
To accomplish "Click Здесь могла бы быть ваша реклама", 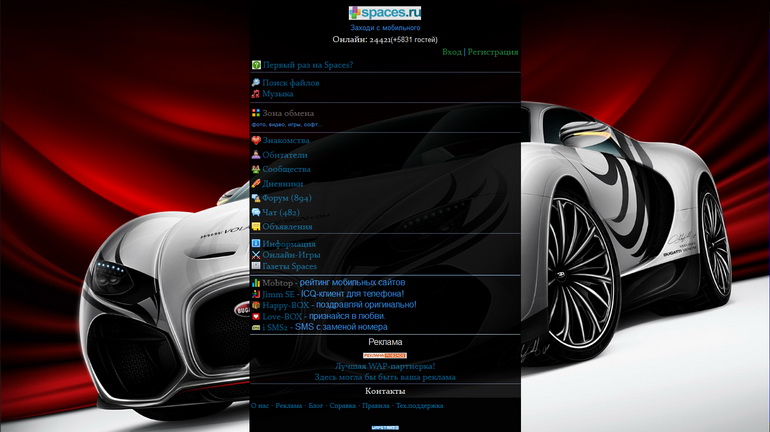I will (x=385, y=377).
